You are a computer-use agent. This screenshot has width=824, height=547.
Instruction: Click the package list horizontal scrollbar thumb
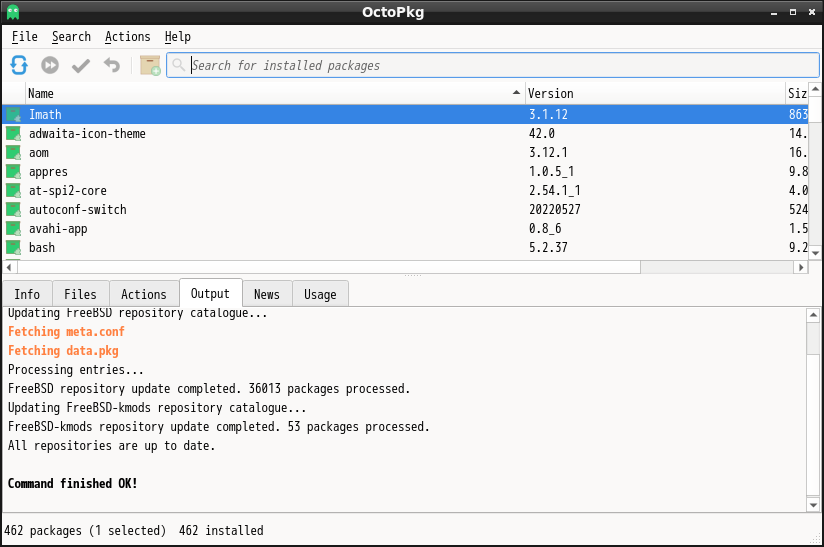pyautogui.click(x=329, y=267)
